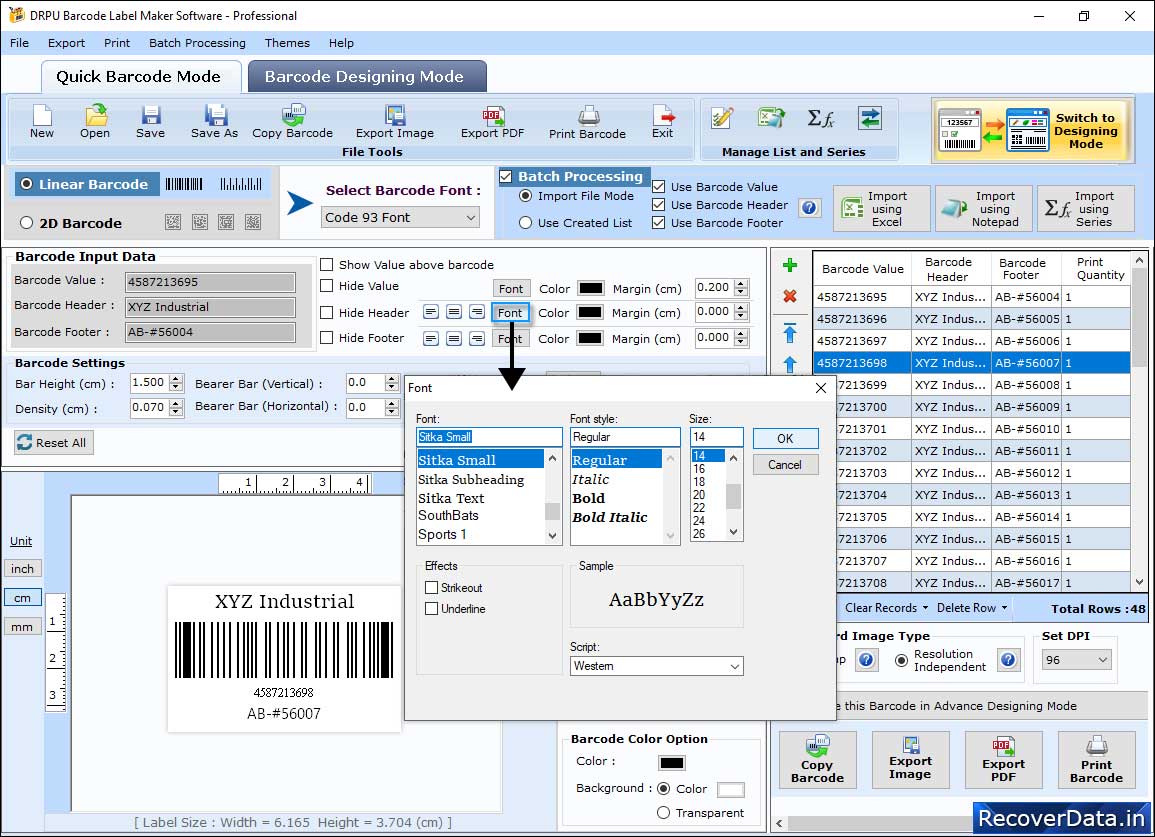The width and height of the screenshot is (1155, 837).
Task: Select Transparent background option
Action: (x=663, y=813)
